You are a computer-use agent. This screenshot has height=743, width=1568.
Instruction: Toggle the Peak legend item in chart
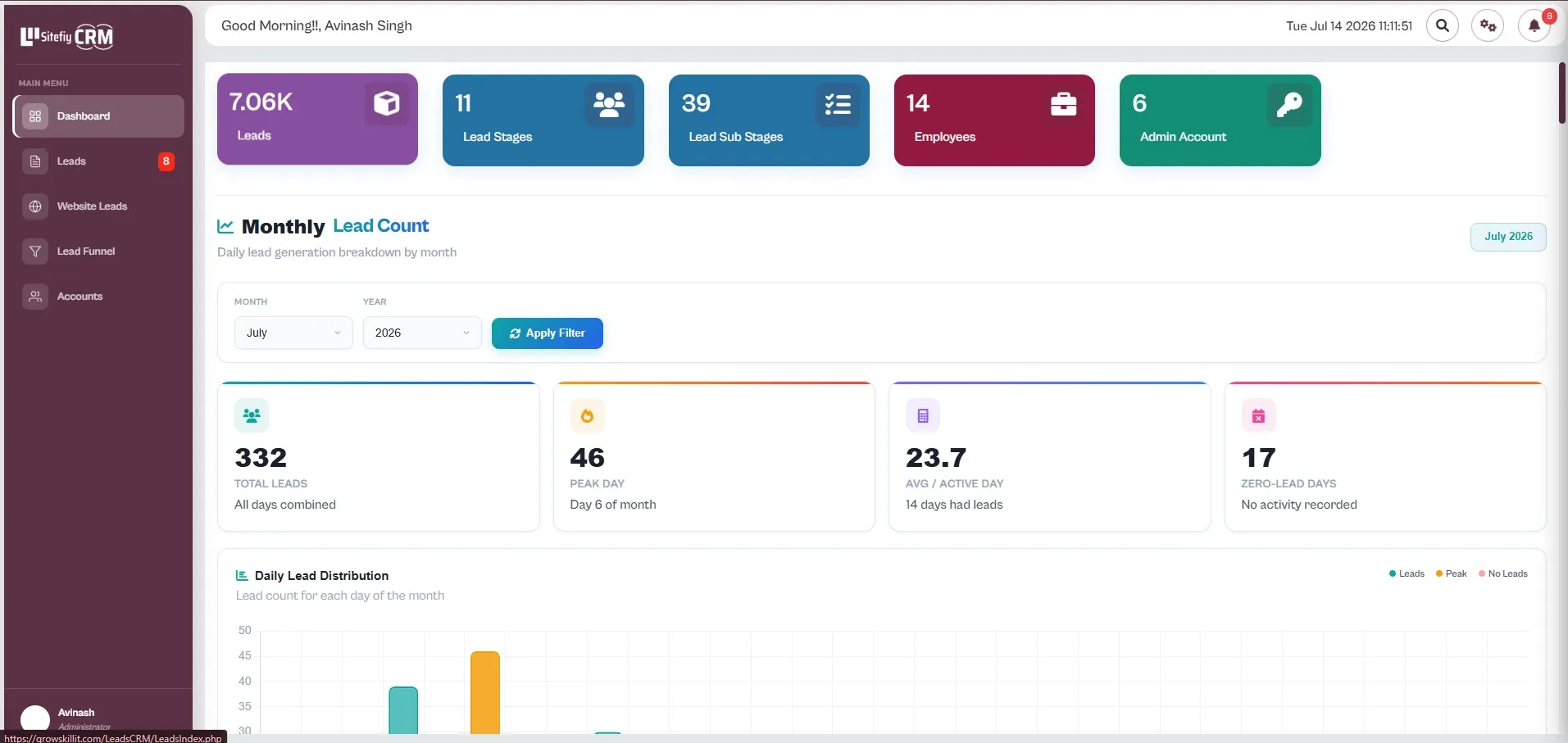pyautogui.click(x=1452, y=573)
